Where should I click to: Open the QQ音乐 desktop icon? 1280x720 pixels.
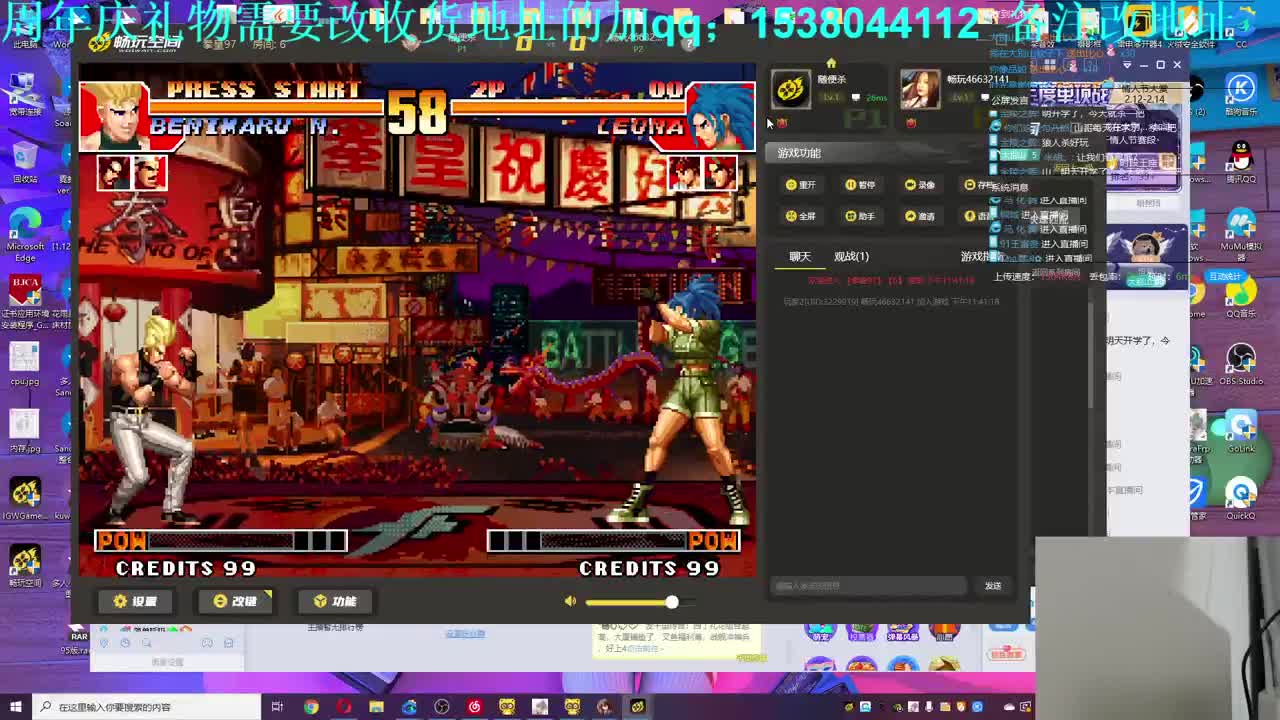click(x=1241, y=296)
